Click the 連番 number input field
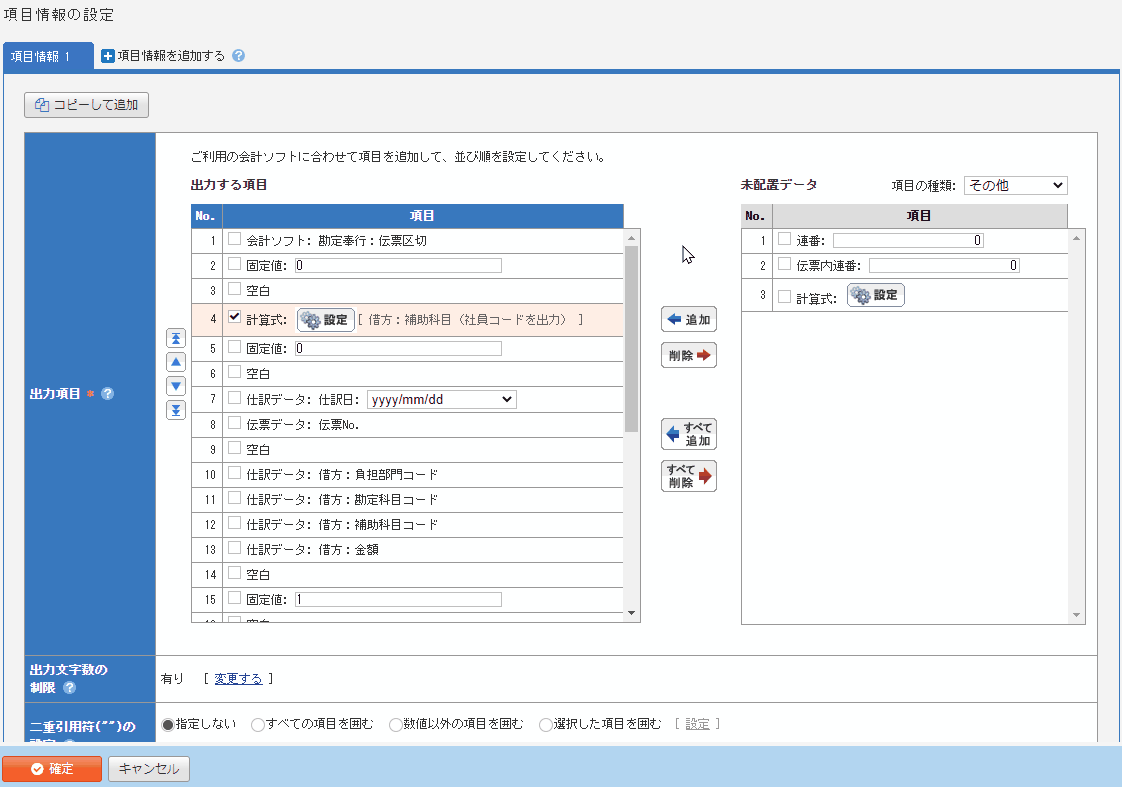Image resolution: width=1122 pixels, height=787 pixels. click(908, 241)
